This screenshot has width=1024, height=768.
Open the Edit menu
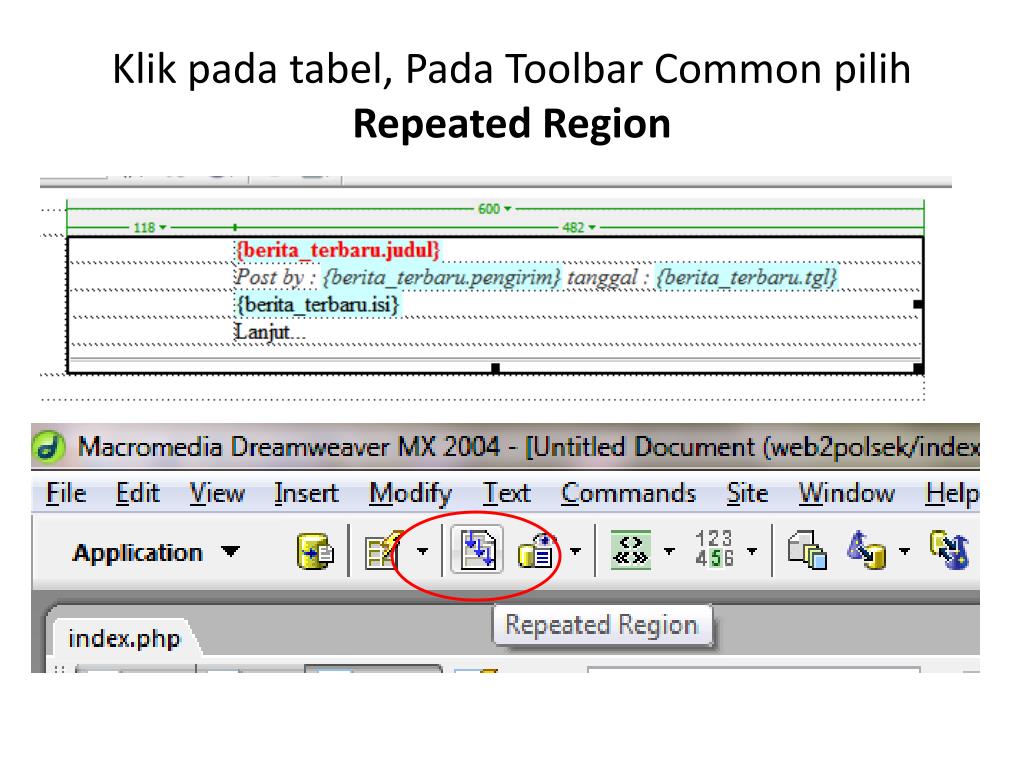[x=138, y=493]
